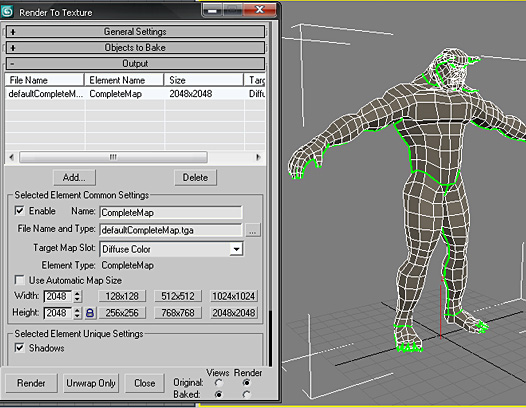This screenshot has height=408, width=526.
Task: Adjust Height value with spinner arrows
Action: tap(77, 313)
